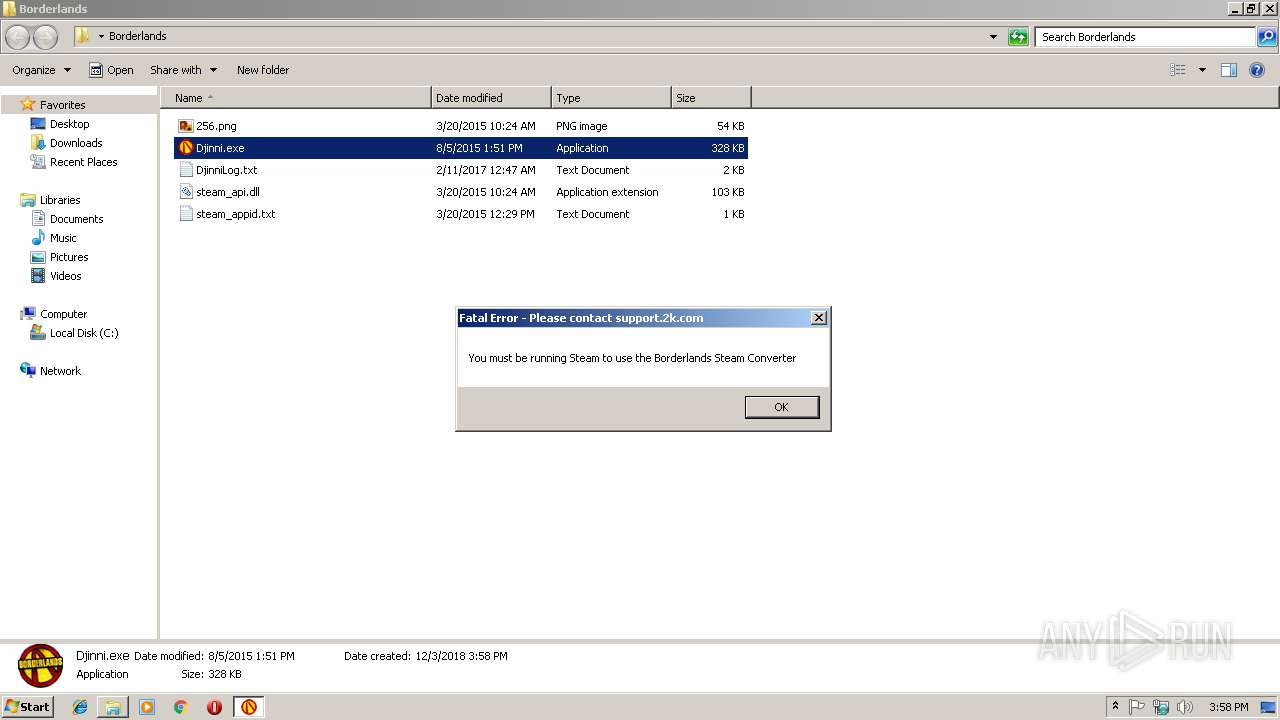The height and width of the screenshot is (720, 1280).
Task: Open Recent Places in Favorites
Action: point(83,162)
